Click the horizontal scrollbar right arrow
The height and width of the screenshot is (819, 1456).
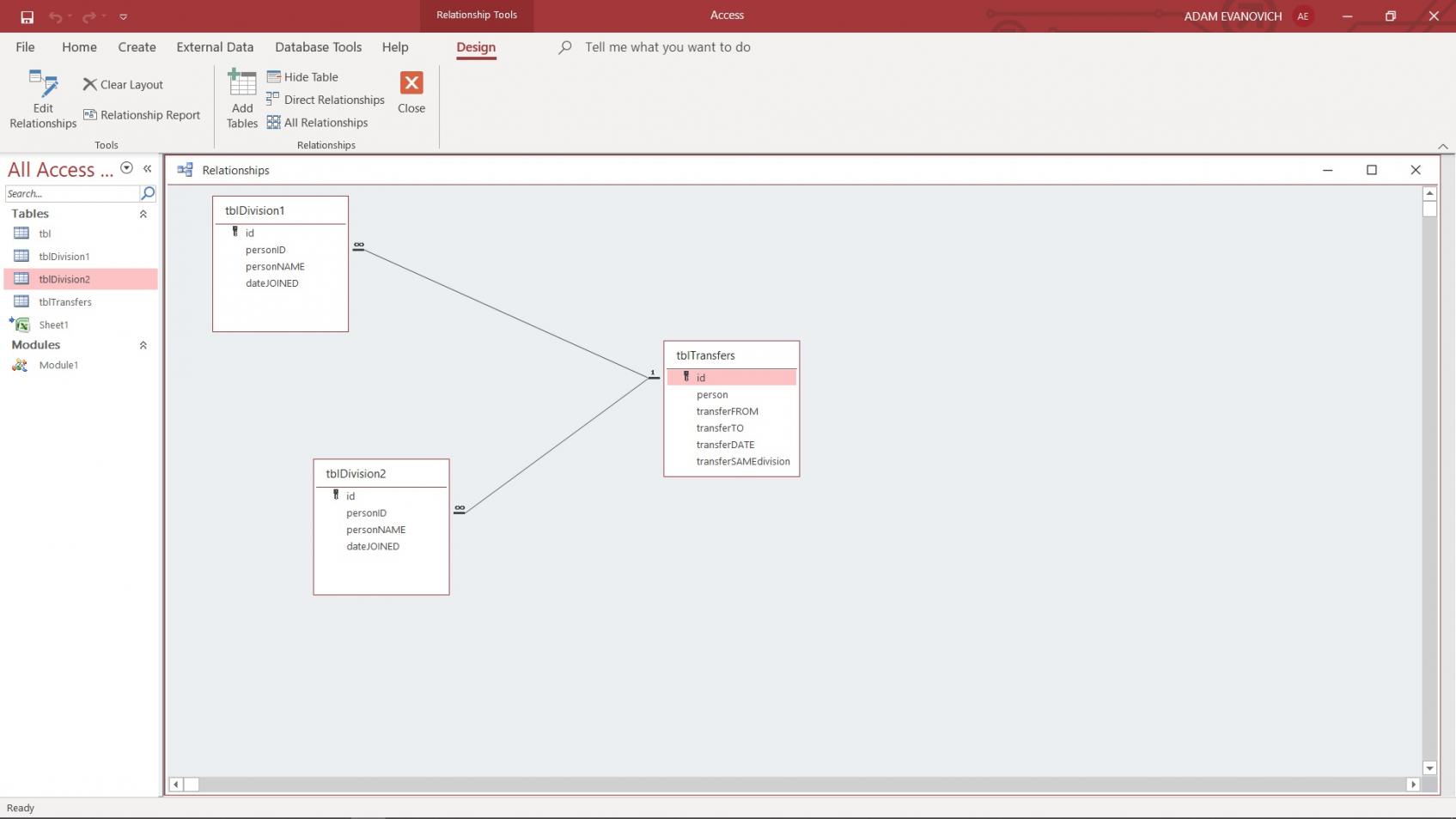[1413, 784]
